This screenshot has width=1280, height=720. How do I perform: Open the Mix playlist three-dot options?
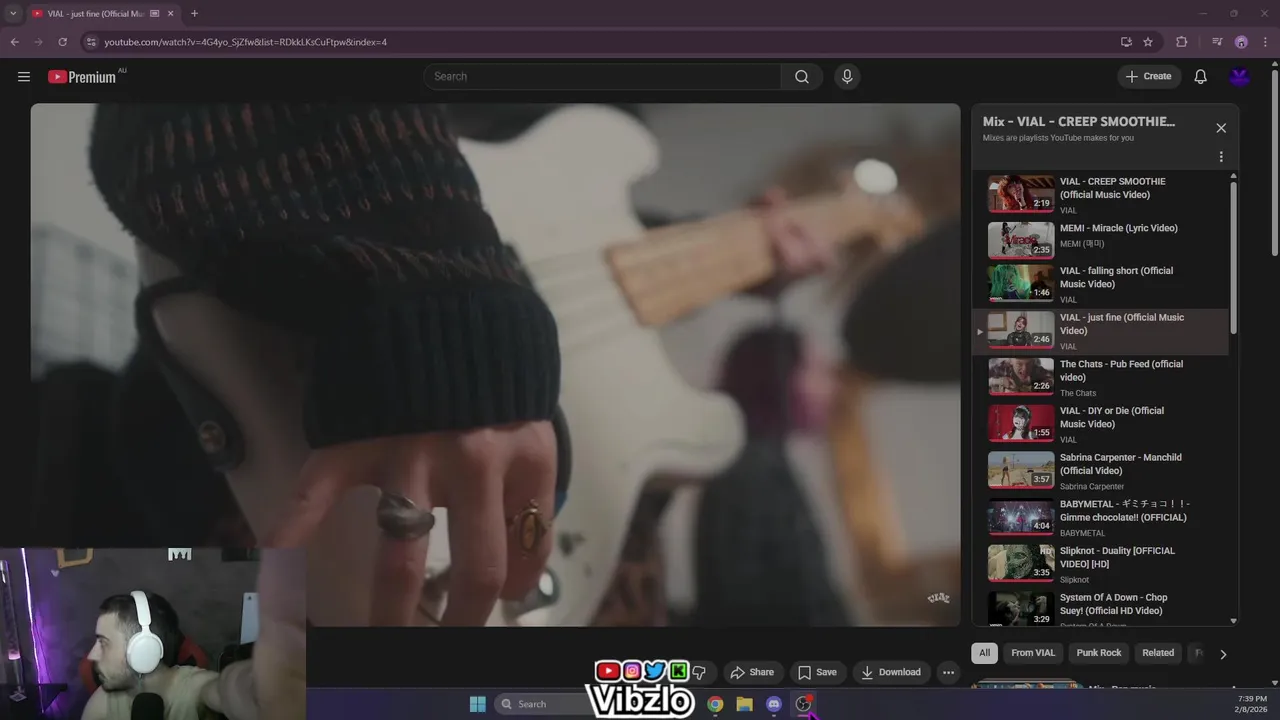pyautogui.click(x=1221, y=157)
